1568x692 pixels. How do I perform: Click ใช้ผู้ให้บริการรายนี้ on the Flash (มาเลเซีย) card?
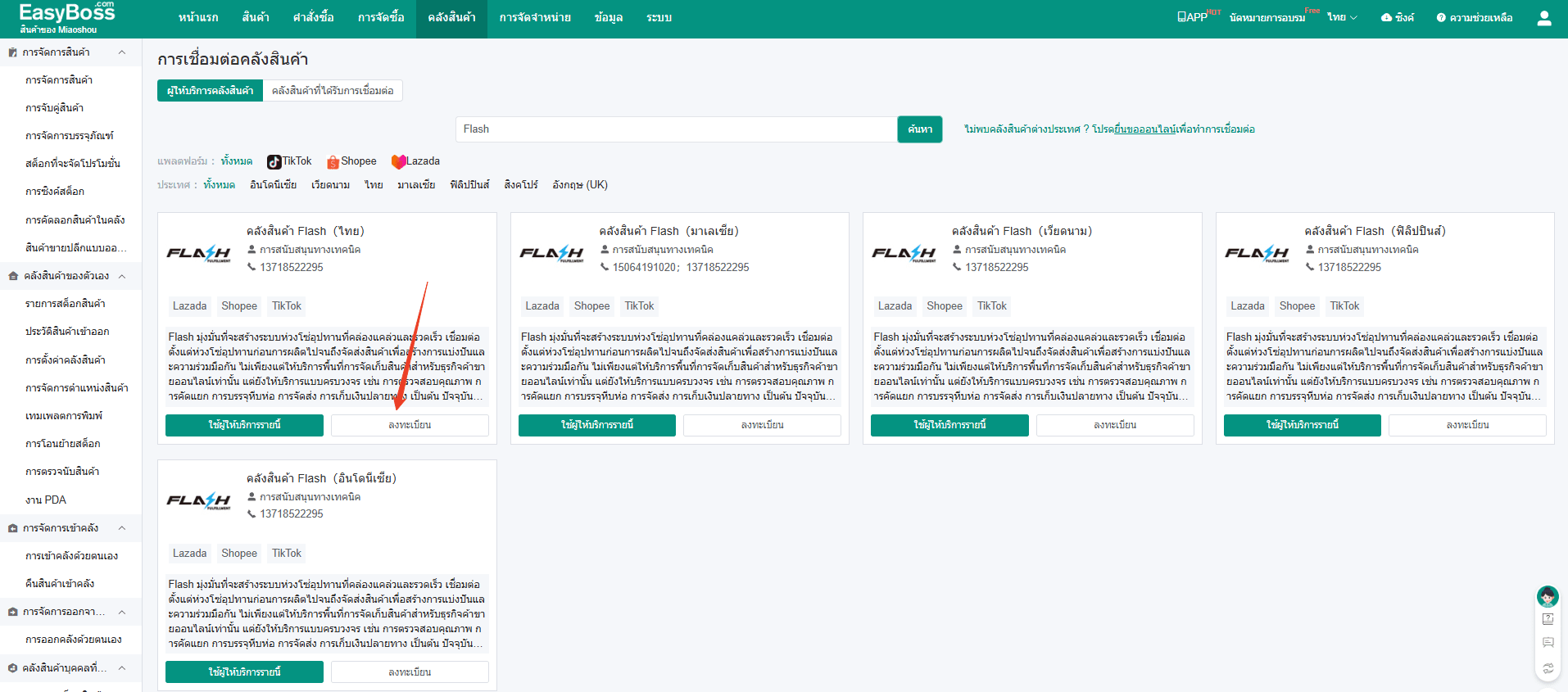597,425
